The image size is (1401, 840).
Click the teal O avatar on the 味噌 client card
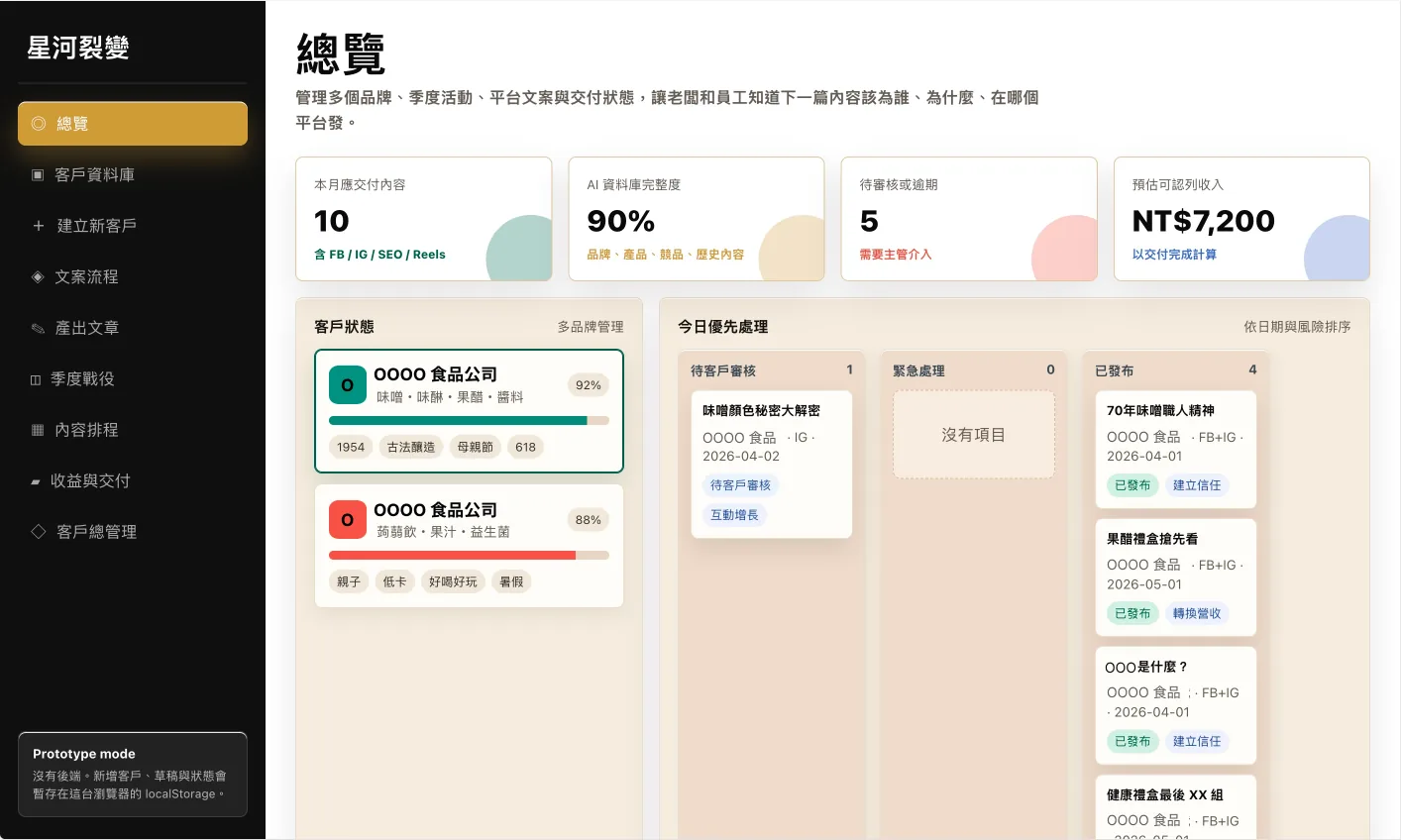click(347, 385)
